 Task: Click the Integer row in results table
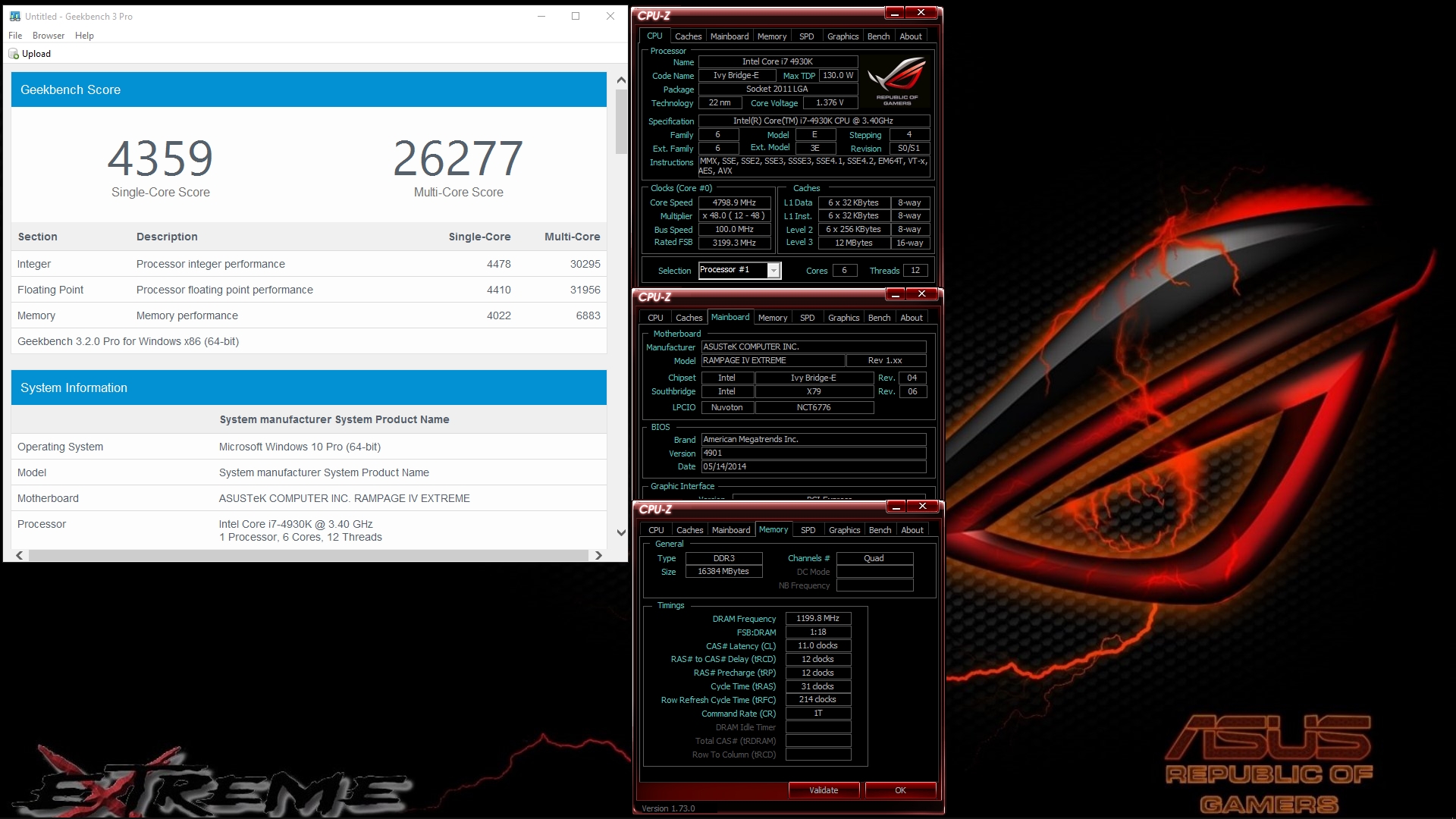tap(309, 264)
